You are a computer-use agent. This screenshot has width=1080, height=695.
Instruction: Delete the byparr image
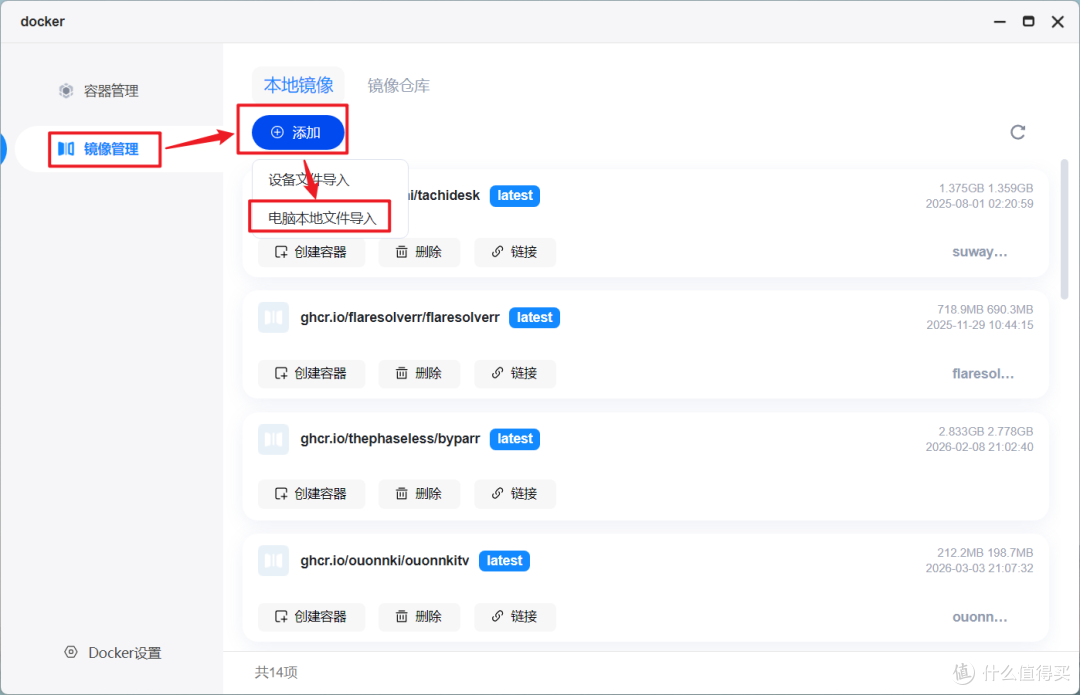[419, 494]
